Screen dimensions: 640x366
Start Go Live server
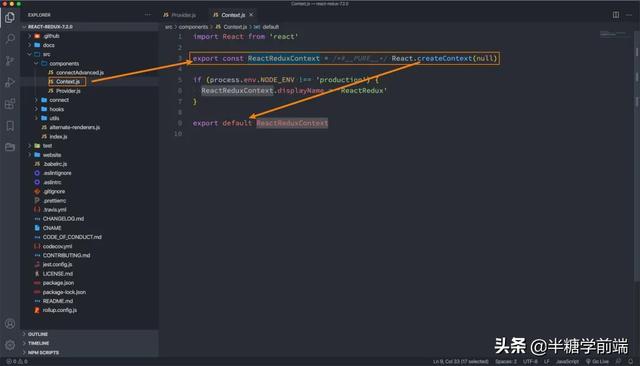[597, 362]
